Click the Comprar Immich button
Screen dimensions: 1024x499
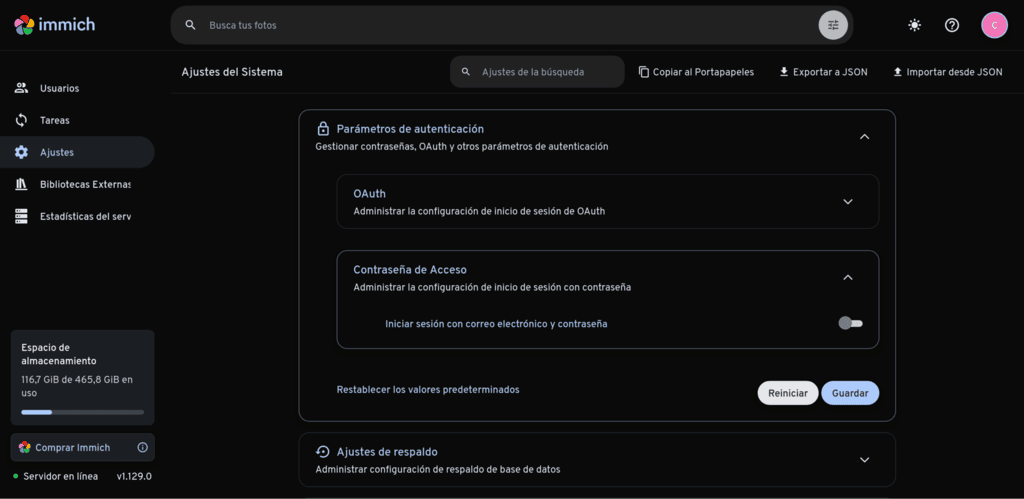tap(83, 447)
